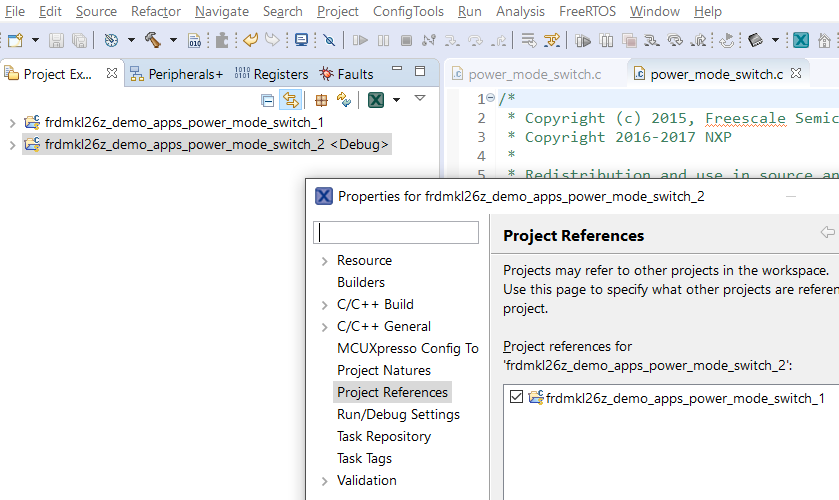Click the green X icon in Project Explorer
Screen dimensions: 839x500
(376, 100)
